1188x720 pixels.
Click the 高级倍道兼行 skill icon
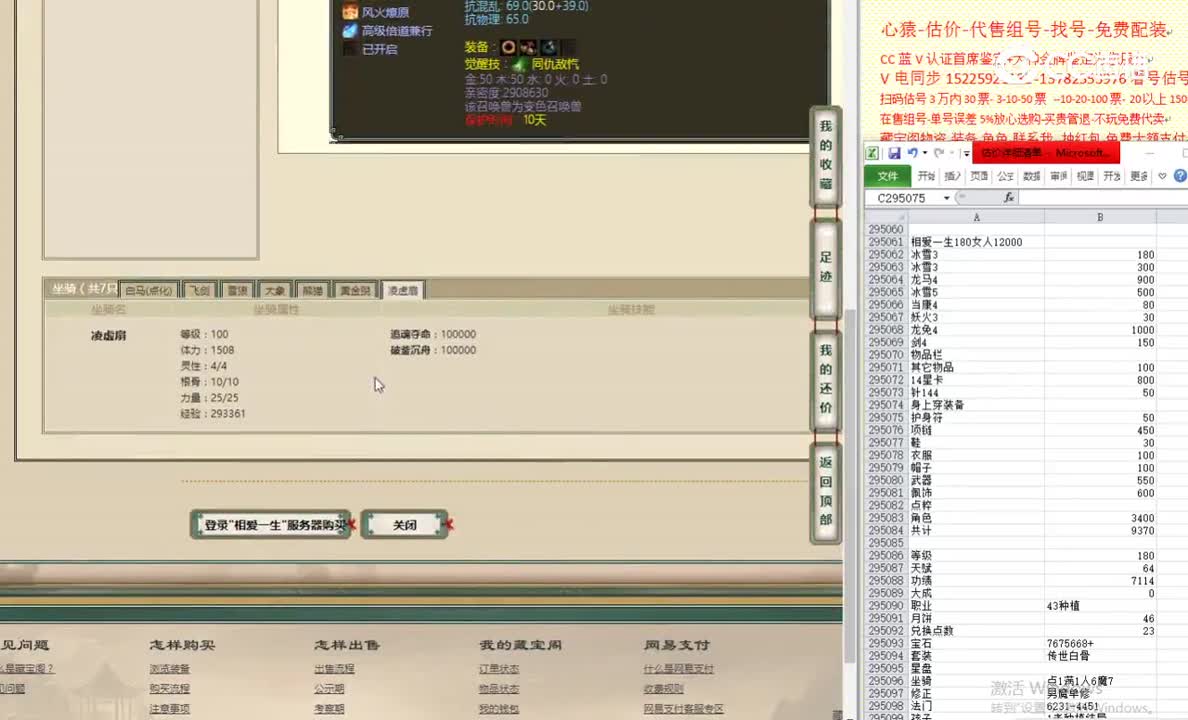350,31
